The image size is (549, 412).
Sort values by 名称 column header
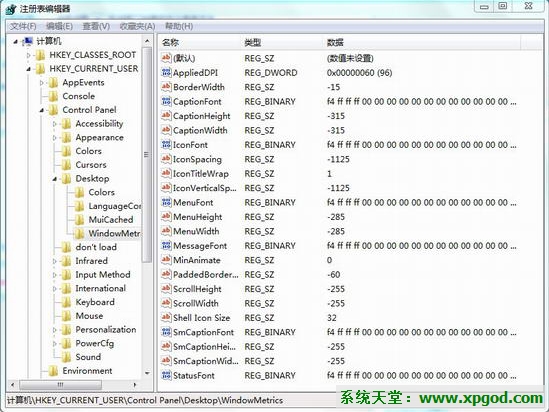point(199,43)
